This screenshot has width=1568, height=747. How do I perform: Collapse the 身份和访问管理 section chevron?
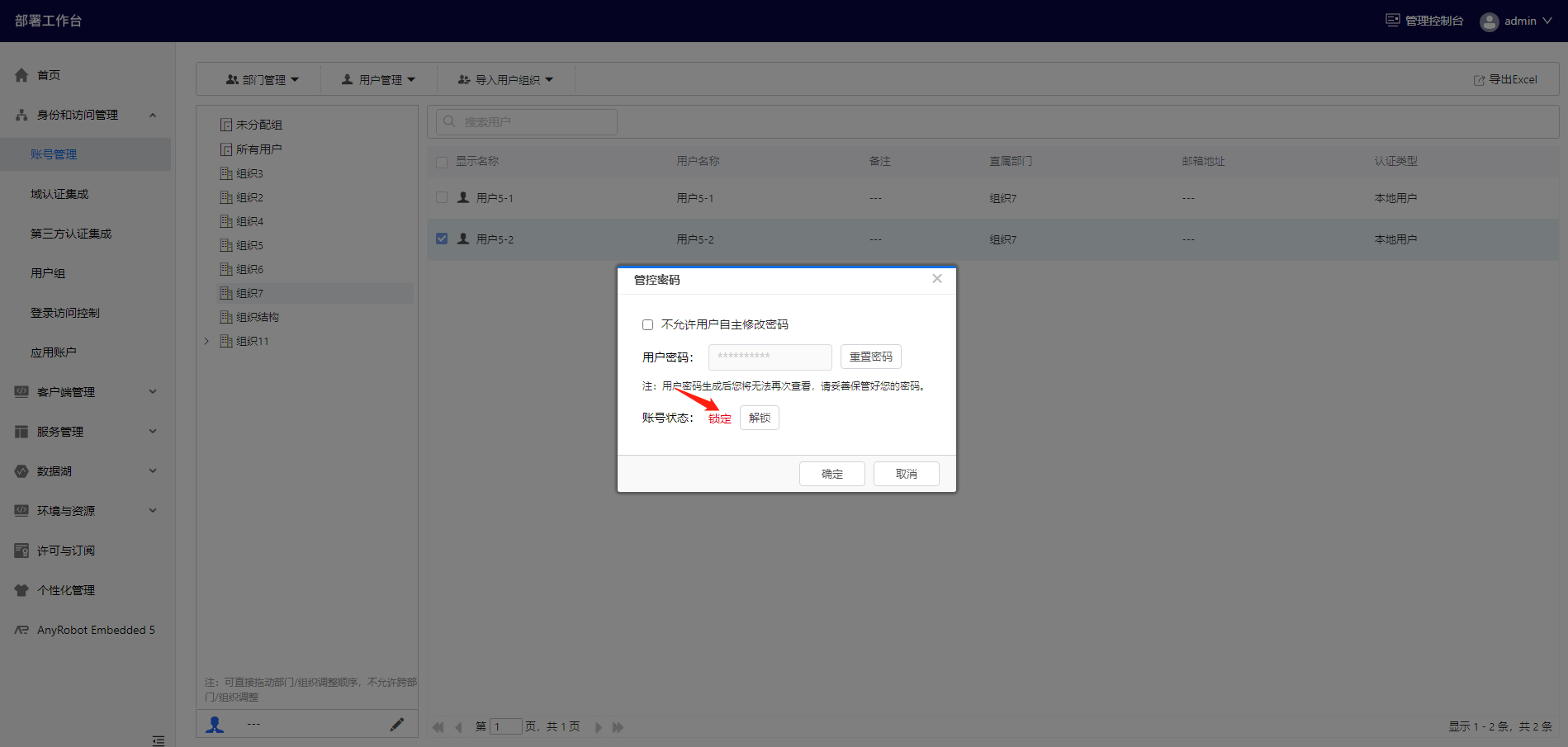click(153, 115)
